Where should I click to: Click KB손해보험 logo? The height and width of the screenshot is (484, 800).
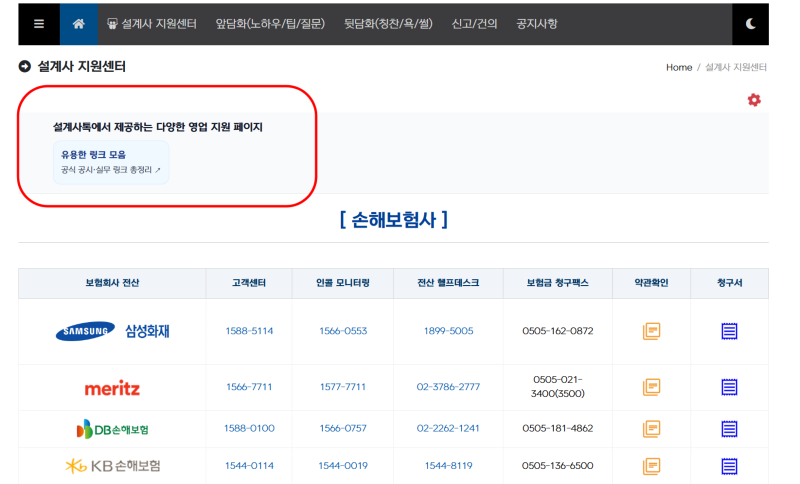click(x=112, y=466)
